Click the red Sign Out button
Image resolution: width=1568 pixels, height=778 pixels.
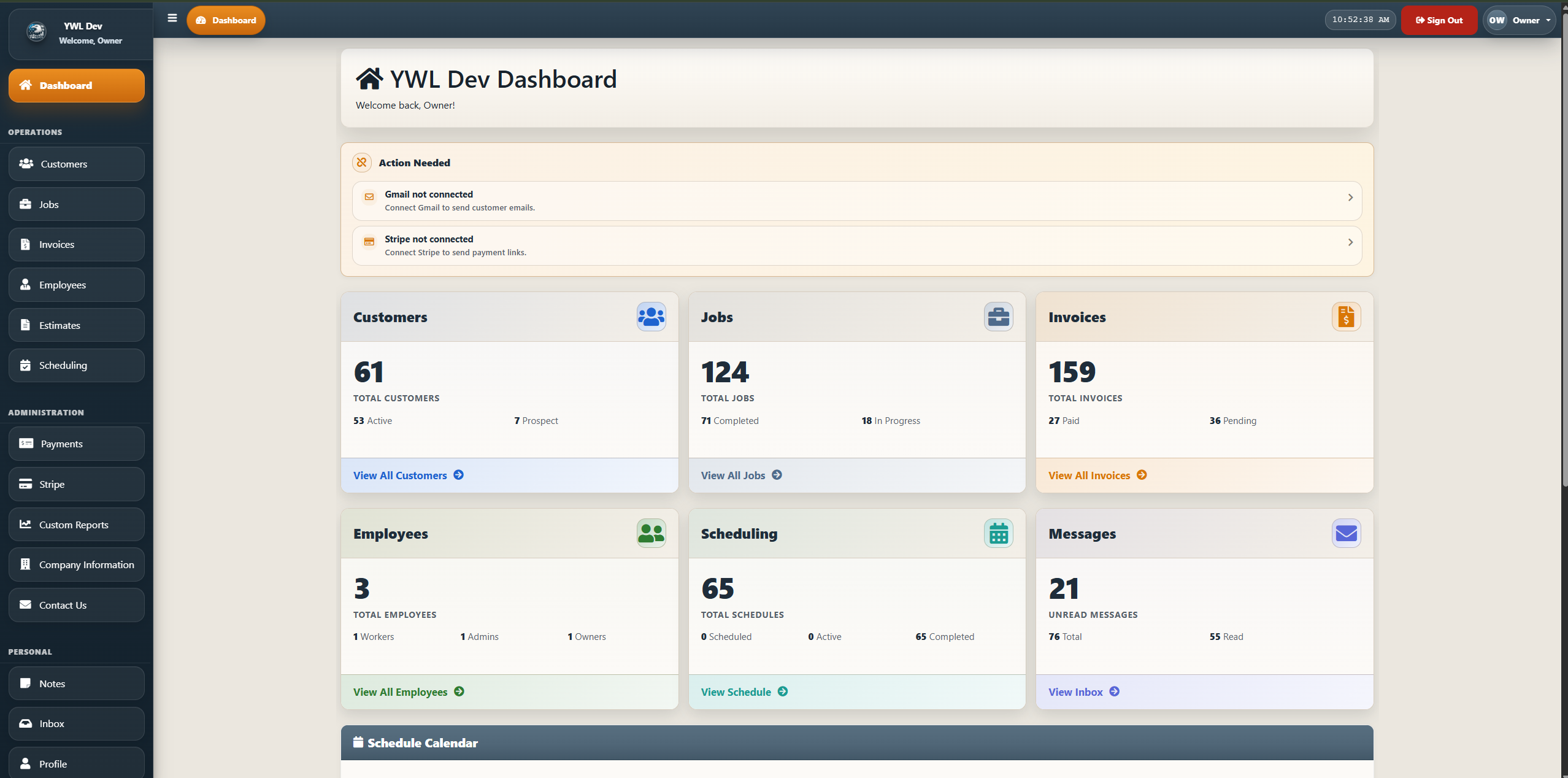tap(1439, 20)
